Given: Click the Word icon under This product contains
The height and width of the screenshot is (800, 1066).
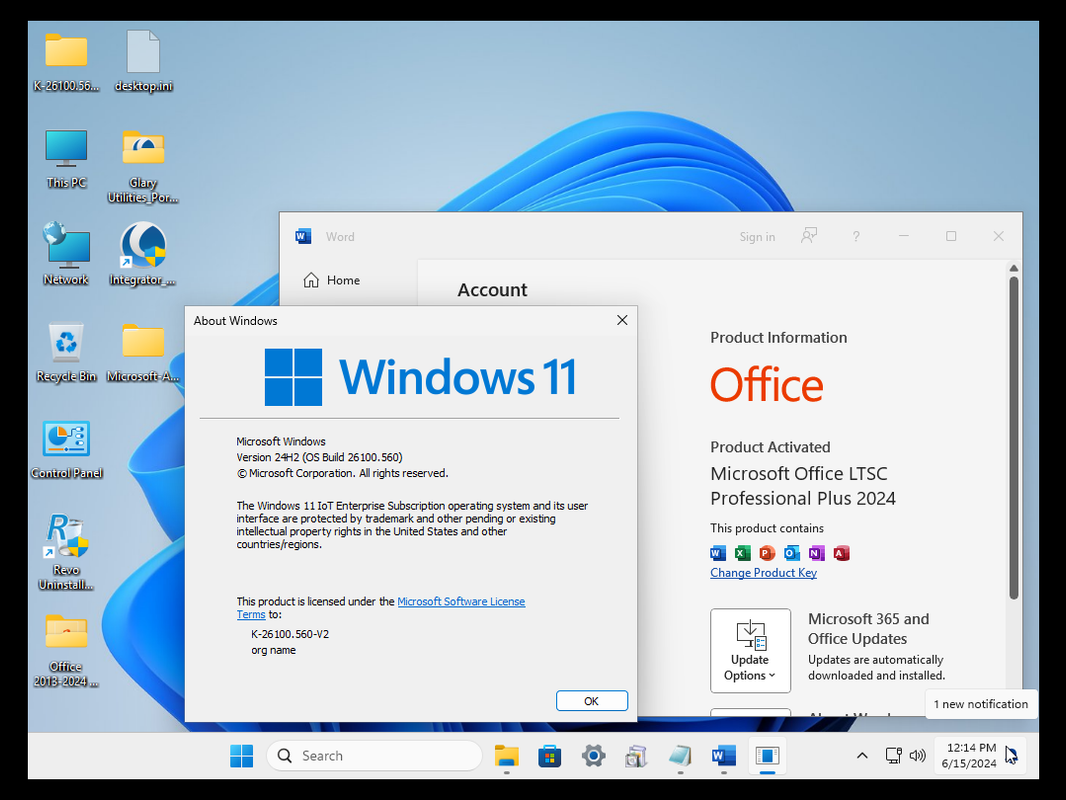Looking at the screenshot, I should pos(718,553).
